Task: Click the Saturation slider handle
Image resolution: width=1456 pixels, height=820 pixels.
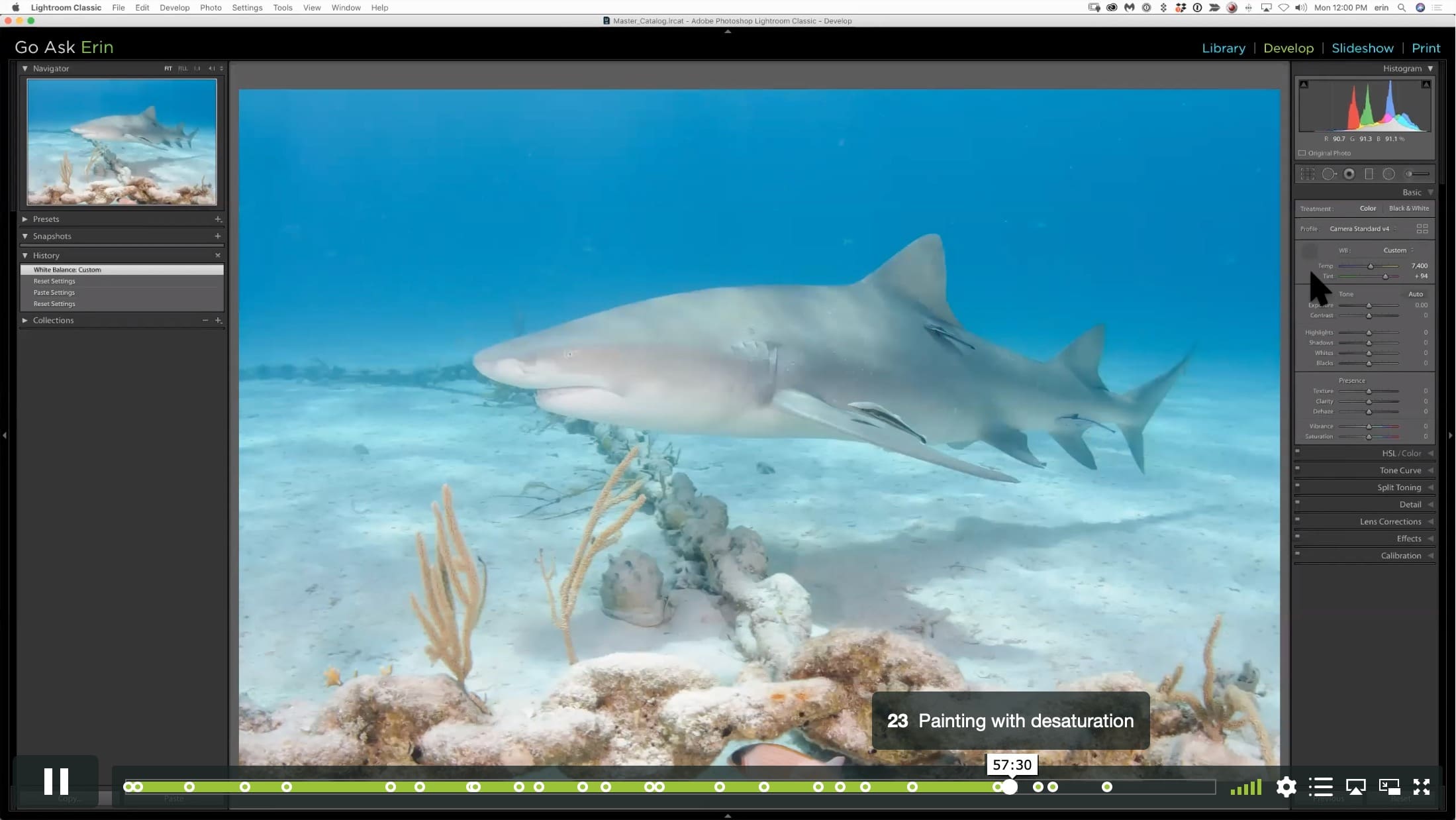Action: (x=1369, y=437)
